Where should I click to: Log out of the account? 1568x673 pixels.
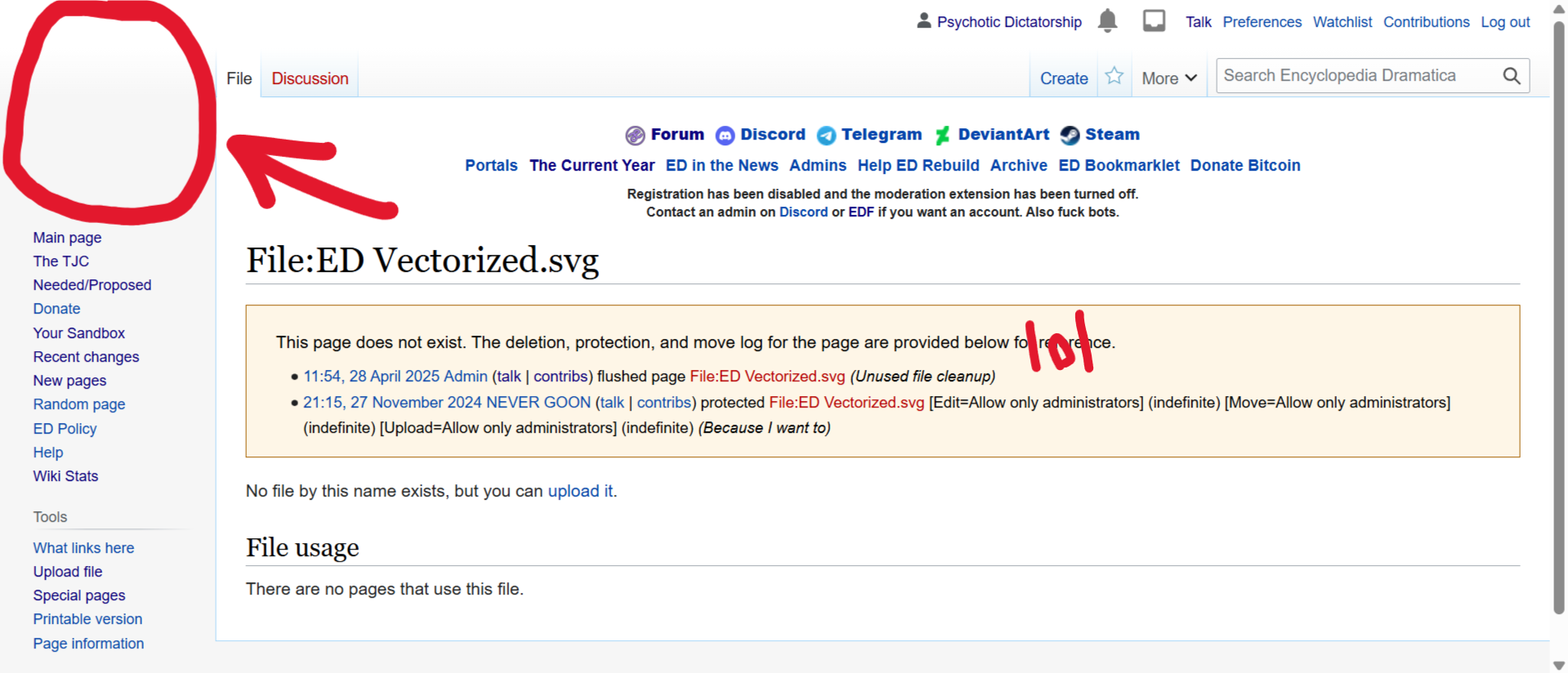(1505, 22)
